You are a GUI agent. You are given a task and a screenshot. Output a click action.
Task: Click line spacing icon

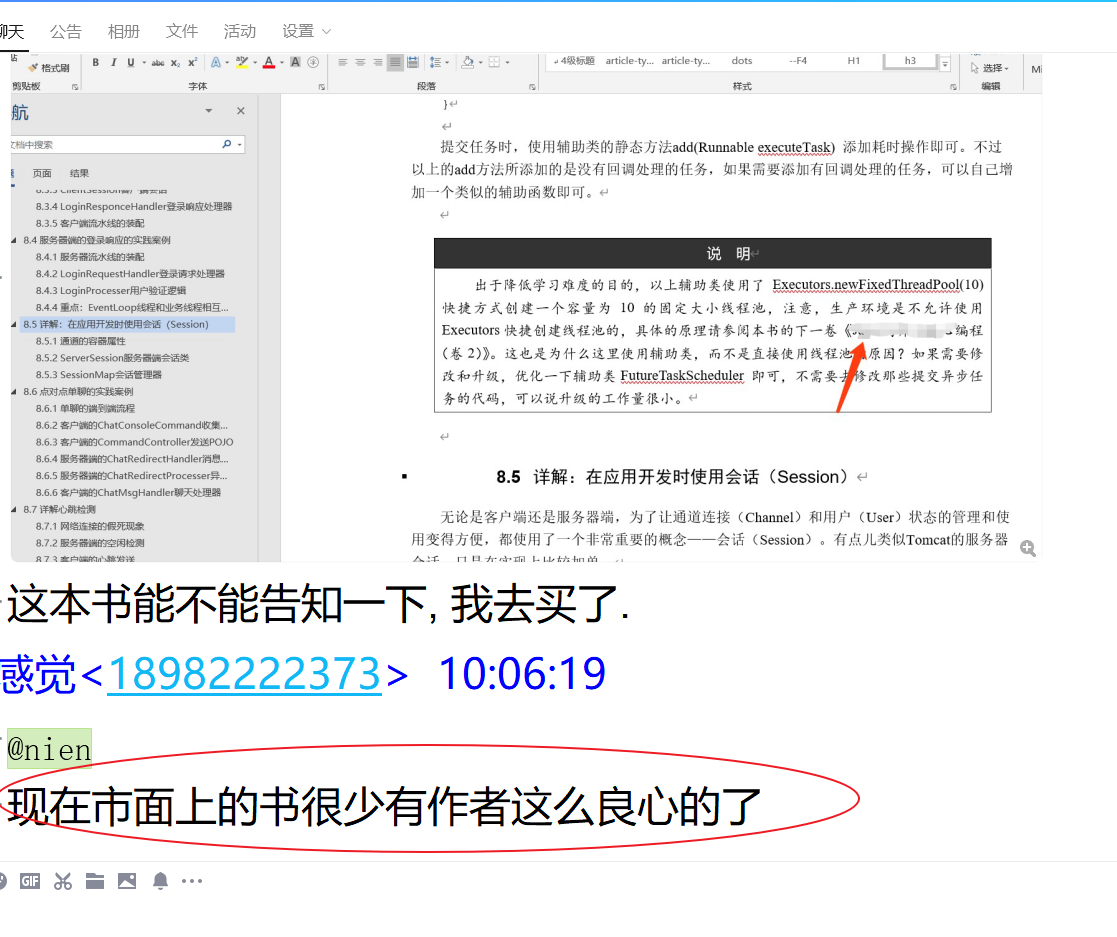pyautogui.click(x=435, y=63)
